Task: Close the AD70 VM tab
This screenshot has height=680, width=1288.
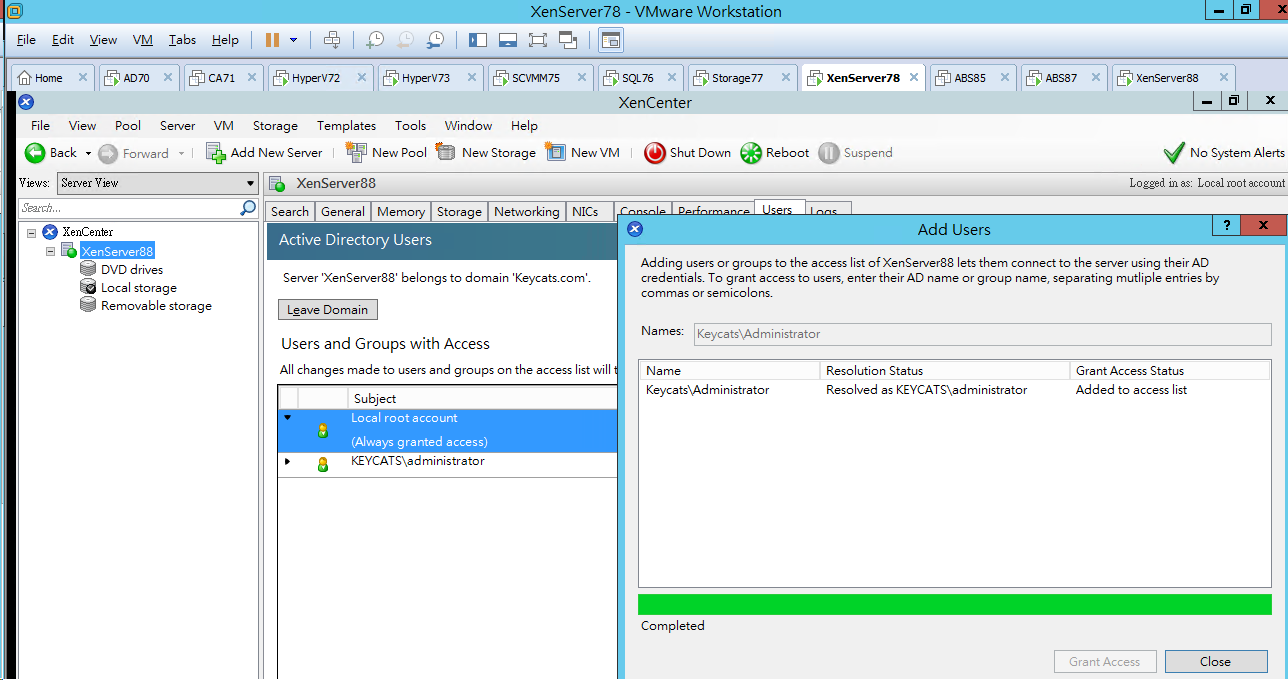Action: coord(167,77)
